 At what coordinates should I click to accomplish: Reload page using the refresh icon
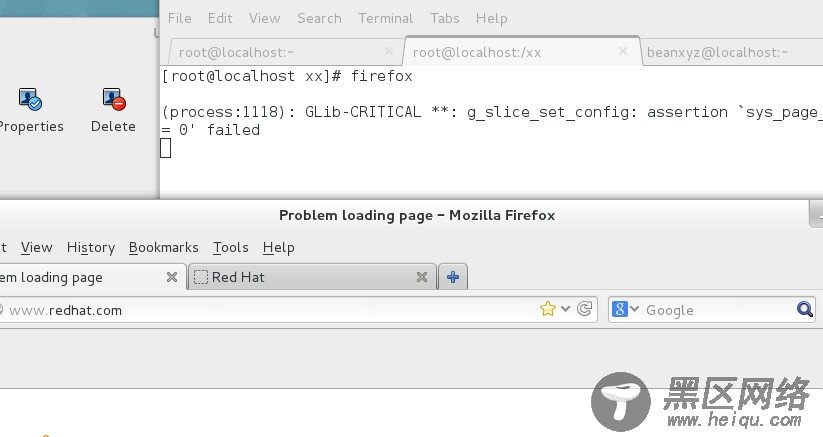[584, 308]
